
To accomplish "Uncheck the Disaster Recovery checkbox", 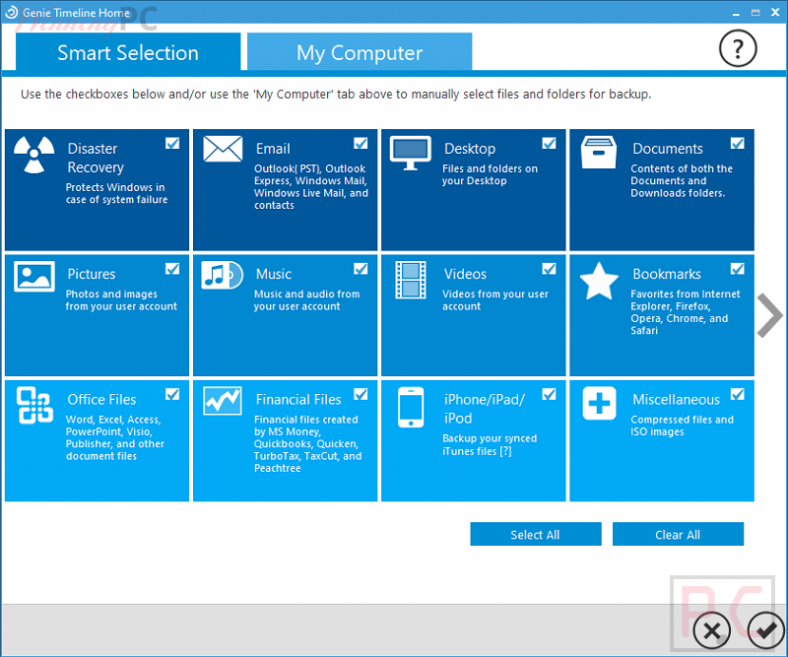I will coord(172,143).
